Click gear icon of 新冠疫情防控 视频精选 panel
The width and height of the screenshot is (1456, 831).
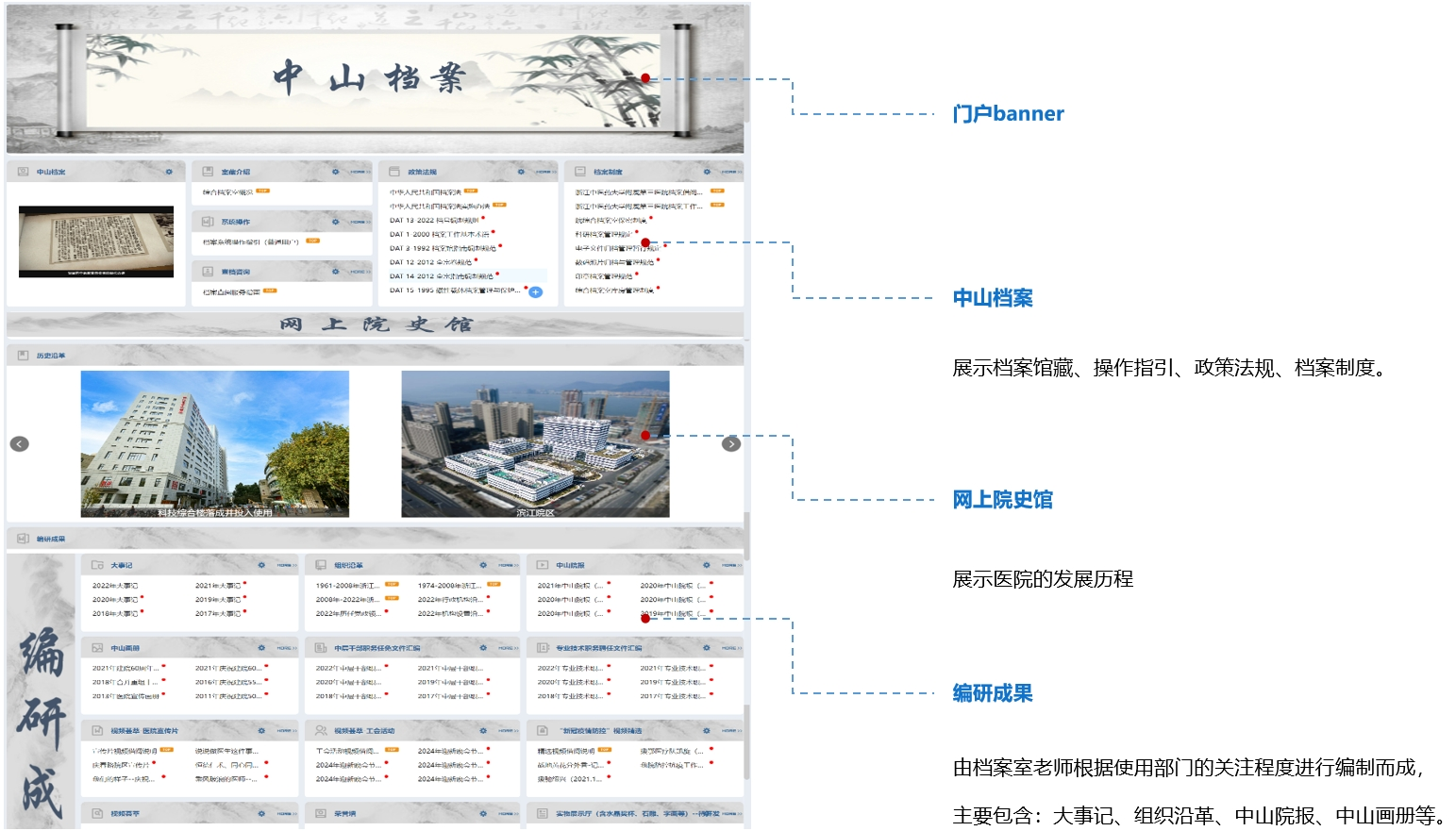coord(707,731)
